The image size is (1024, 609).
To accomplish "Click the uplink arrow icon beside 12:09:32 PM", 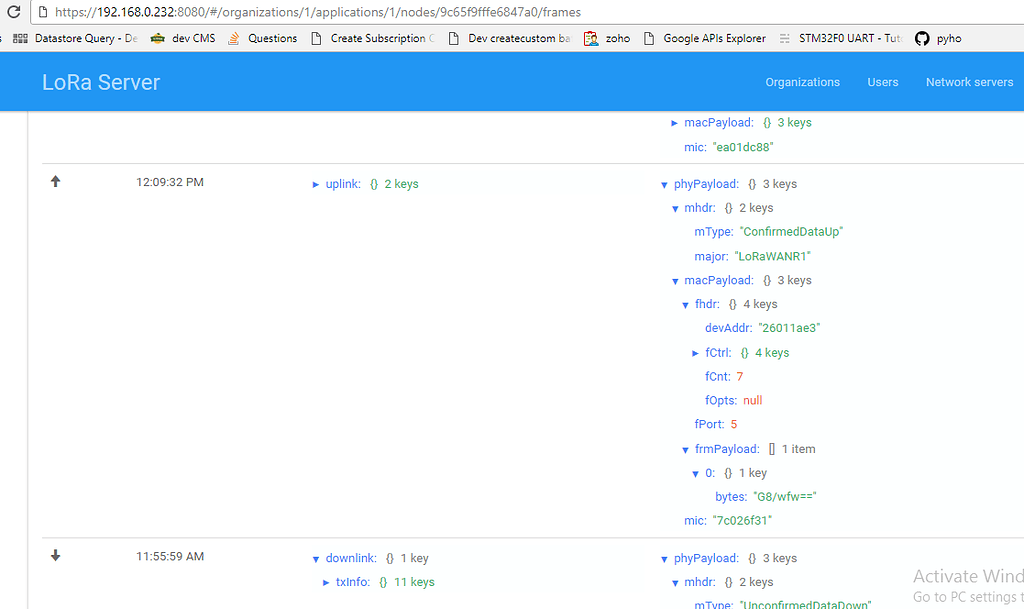I will coord(55,181).
